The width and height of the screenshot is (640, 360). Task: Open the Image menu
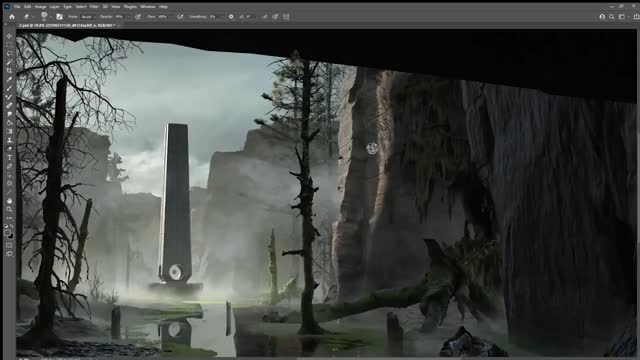40,7
